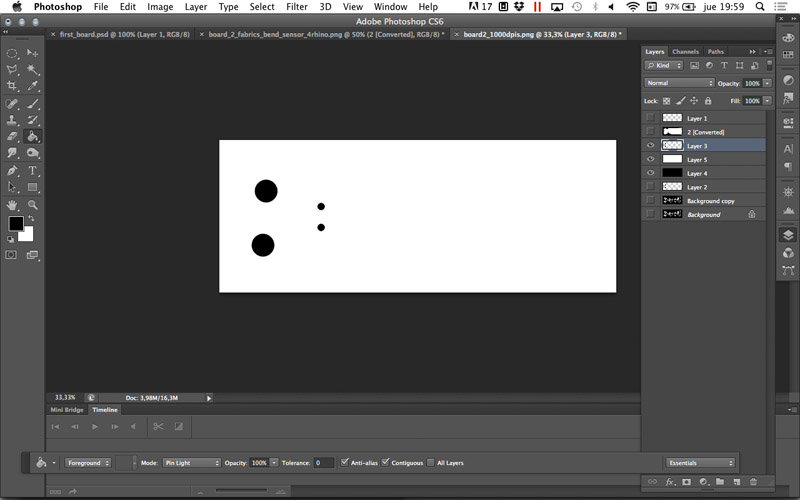Open the Foreground fill source dropdown
Image resolution: width=800 pixels, height=500 pixels.
[x=88, y=463]
